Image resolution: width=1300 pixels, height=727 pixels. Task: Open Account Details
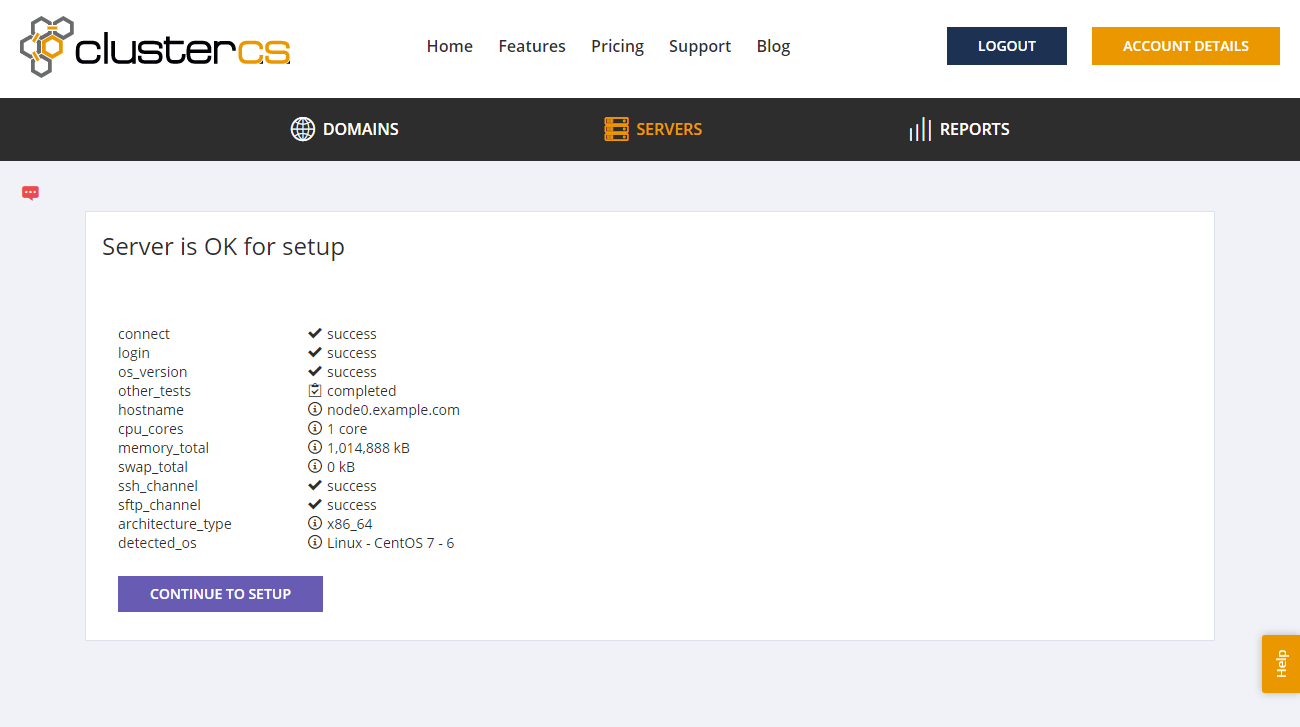(1185, 46)
